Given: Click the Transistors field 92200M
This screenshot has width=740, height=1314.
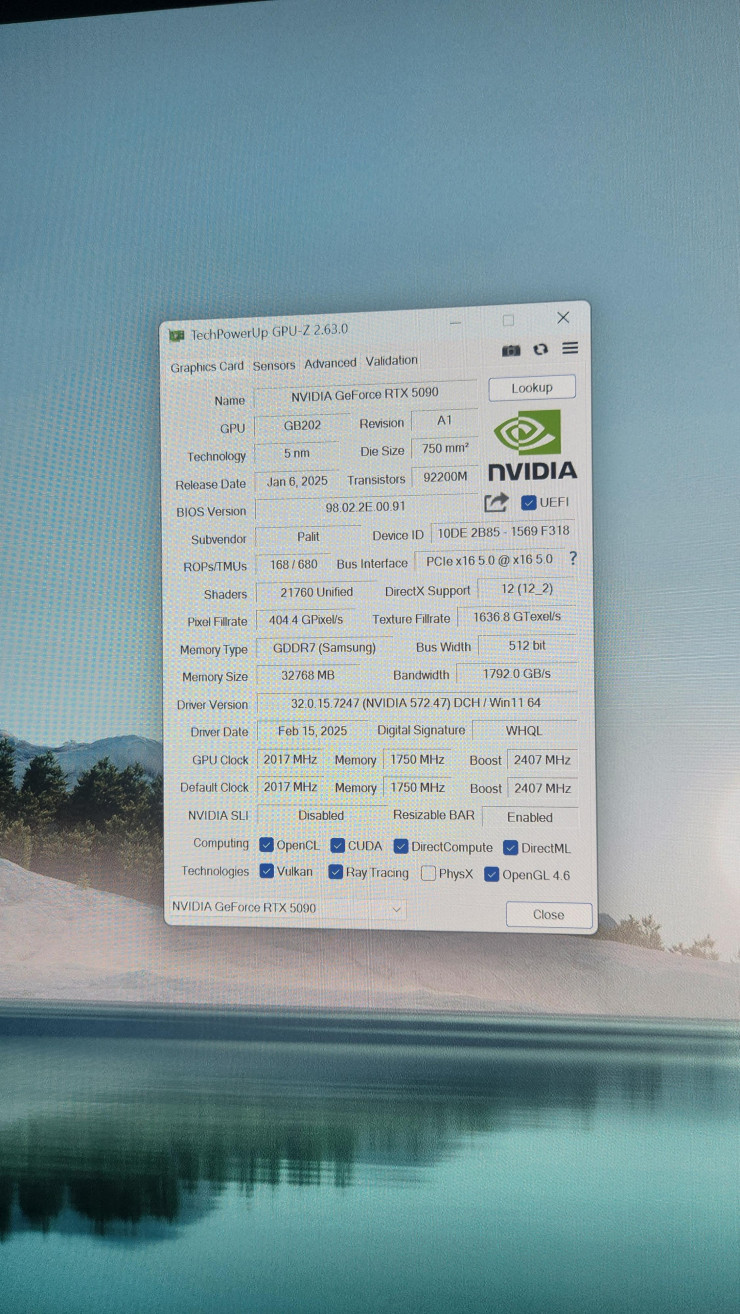Looking at the screenshot, I should click(x=445, y=477).
